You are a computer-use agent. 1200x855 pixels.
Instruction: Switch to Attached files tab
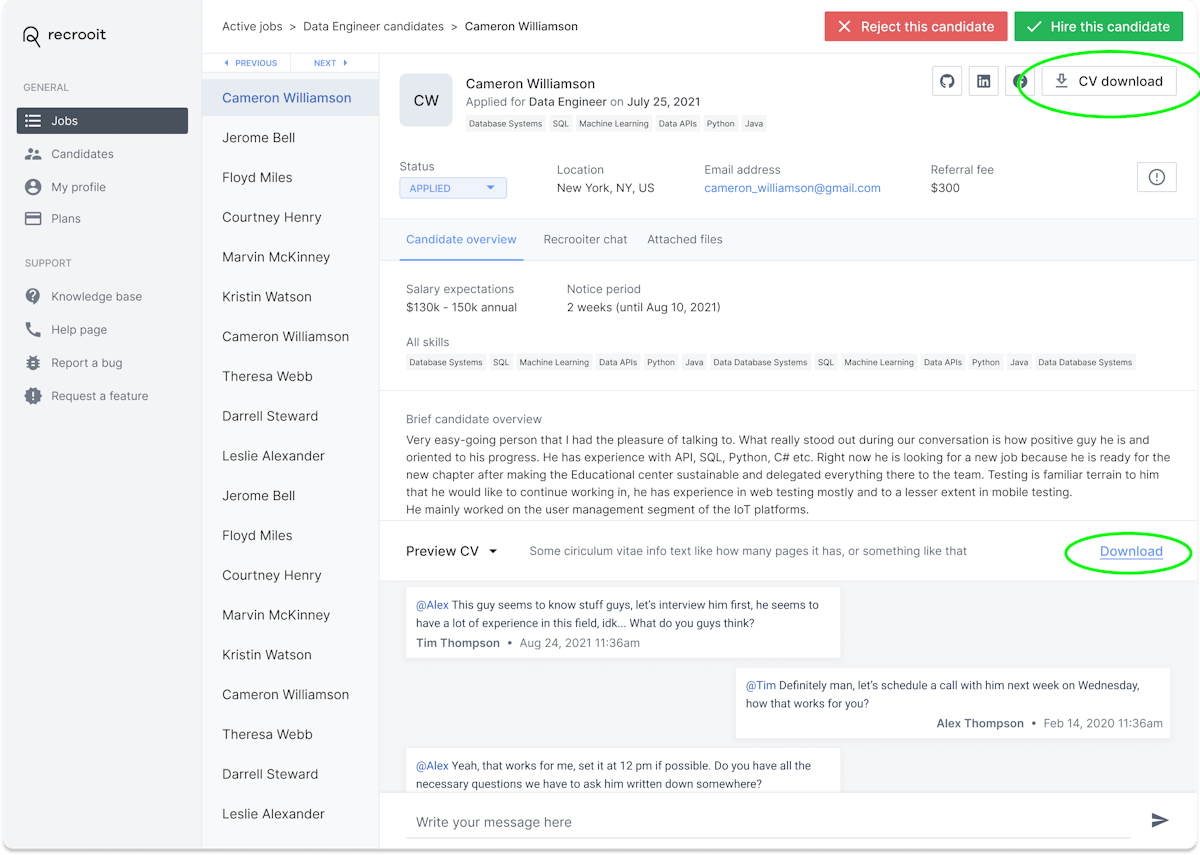[685, 240]
